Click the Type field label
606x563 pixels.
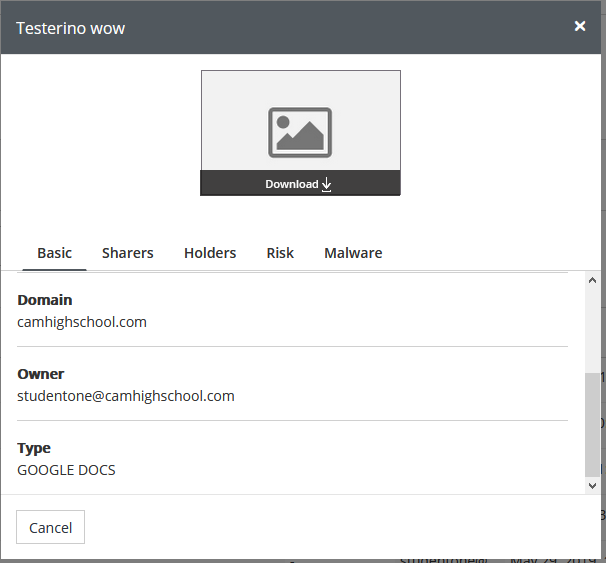coord(34,448)
